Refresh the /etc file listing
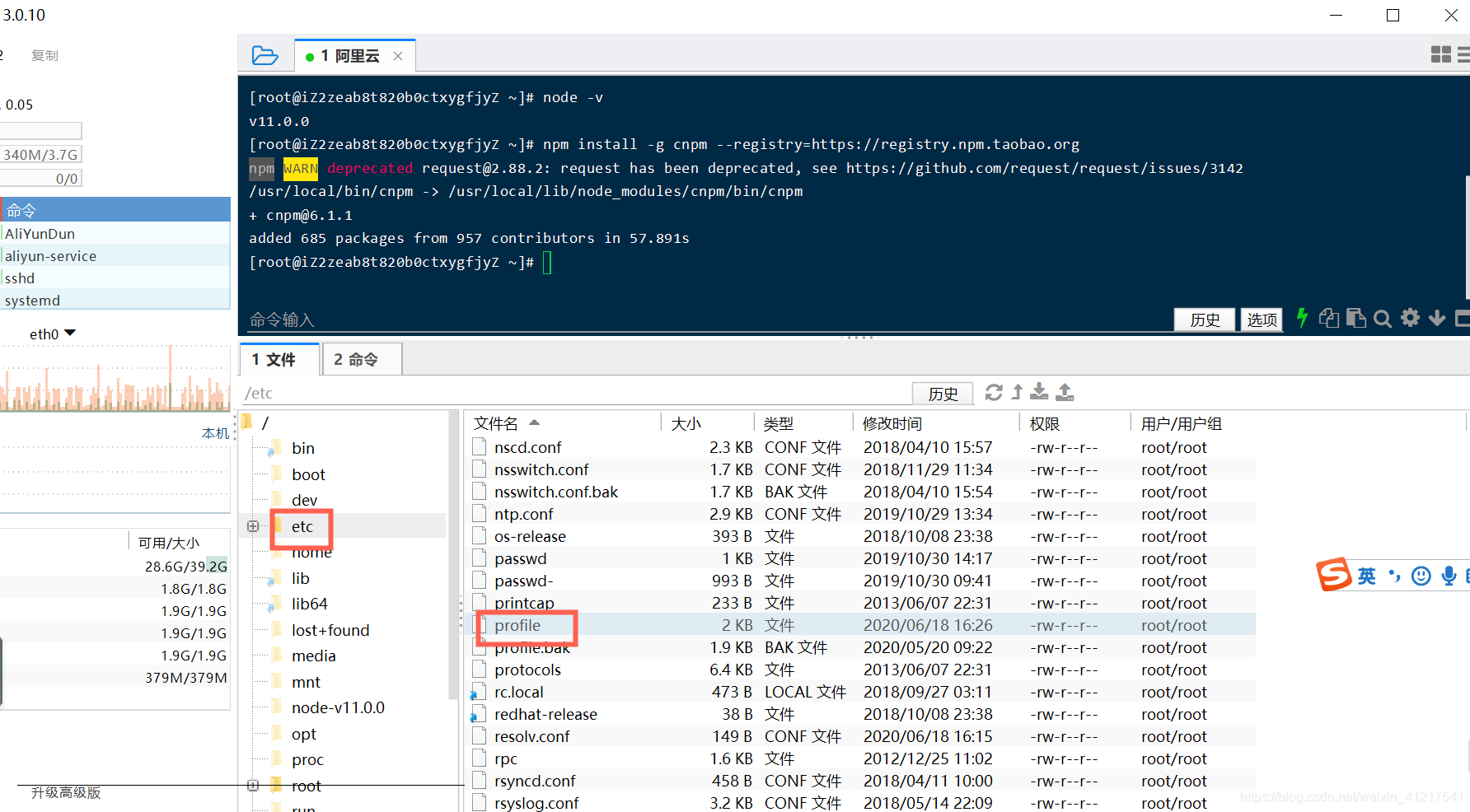Image resolution: width=1470 pixels, height=812 pixels. pos(995,393)
